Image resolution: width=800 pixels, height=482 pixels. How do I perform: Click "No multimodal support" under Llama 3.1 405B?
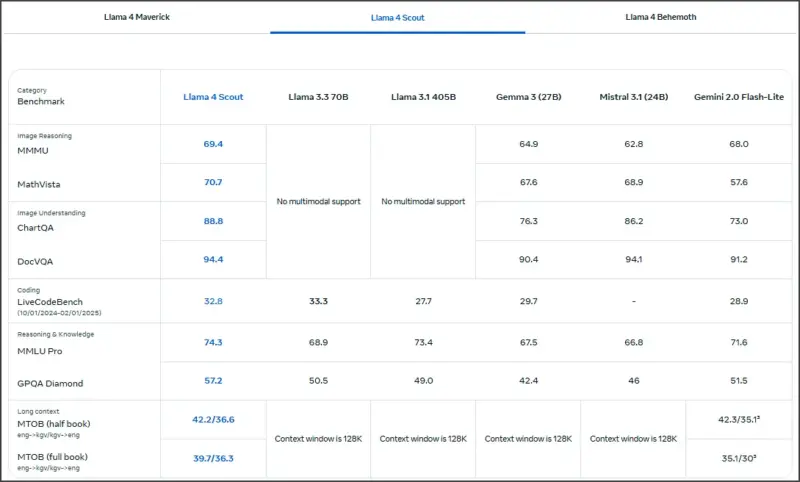pos(423,201)
